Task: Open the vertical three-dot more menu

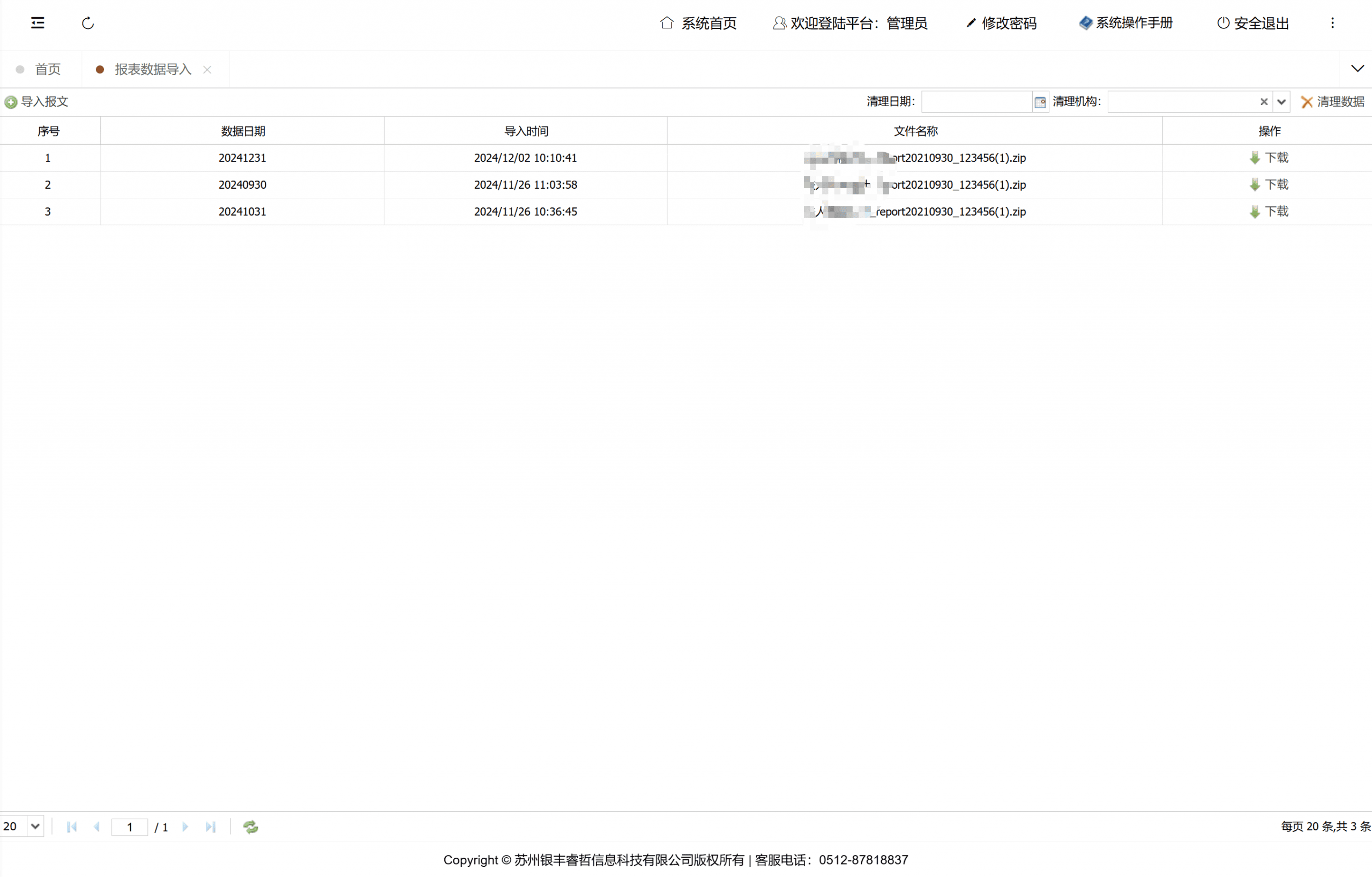Action: click(x=1332, y=23)
